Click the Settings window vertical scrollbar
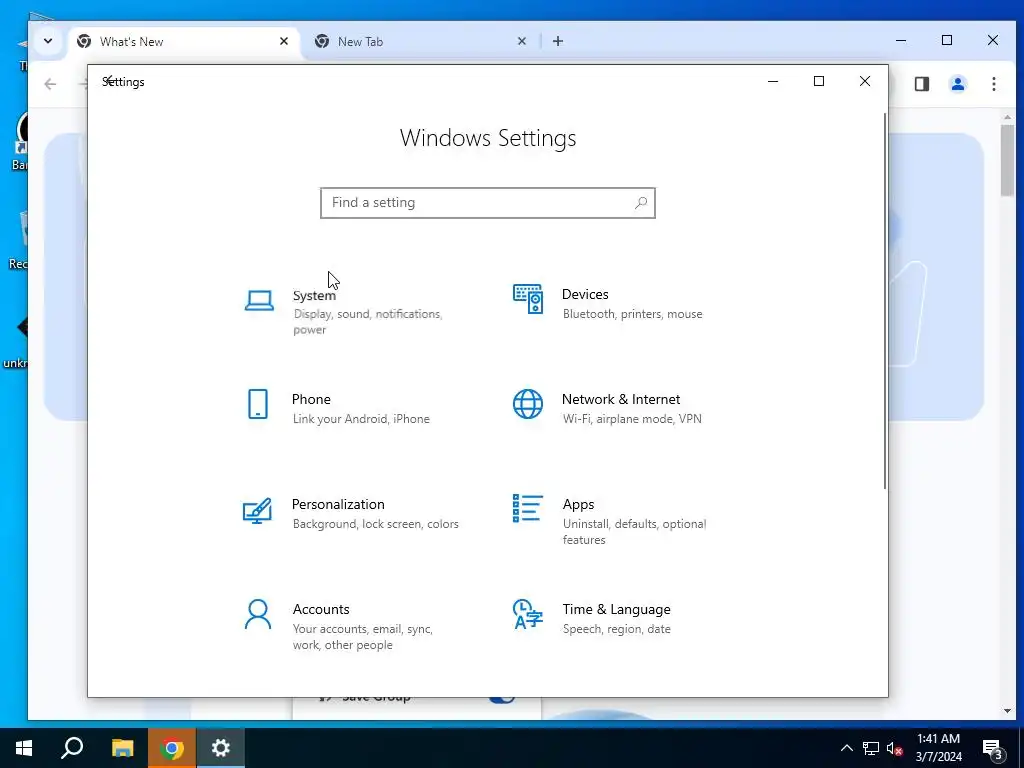The height and width of the screenshot is (768, 1024). point(885,300)
